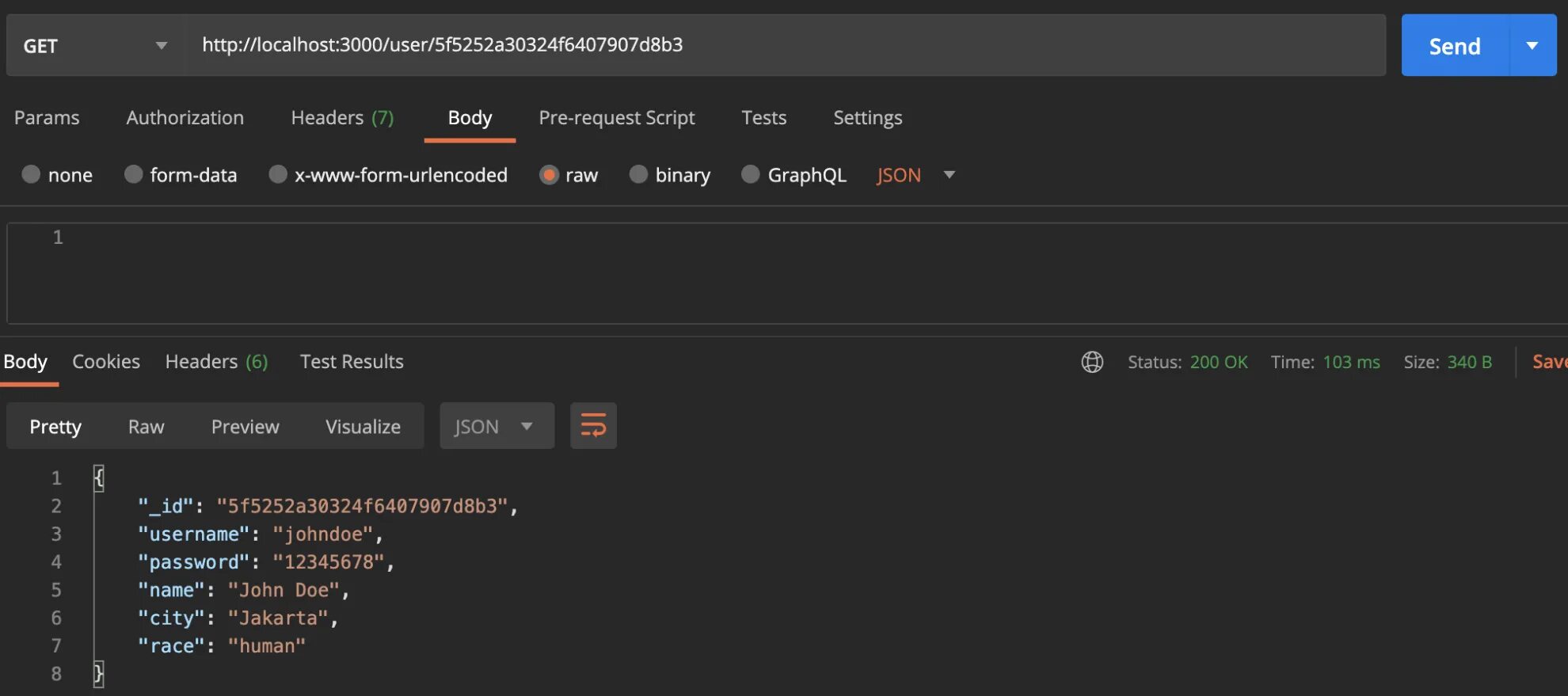Select the none body type radio

click(31, 174)
